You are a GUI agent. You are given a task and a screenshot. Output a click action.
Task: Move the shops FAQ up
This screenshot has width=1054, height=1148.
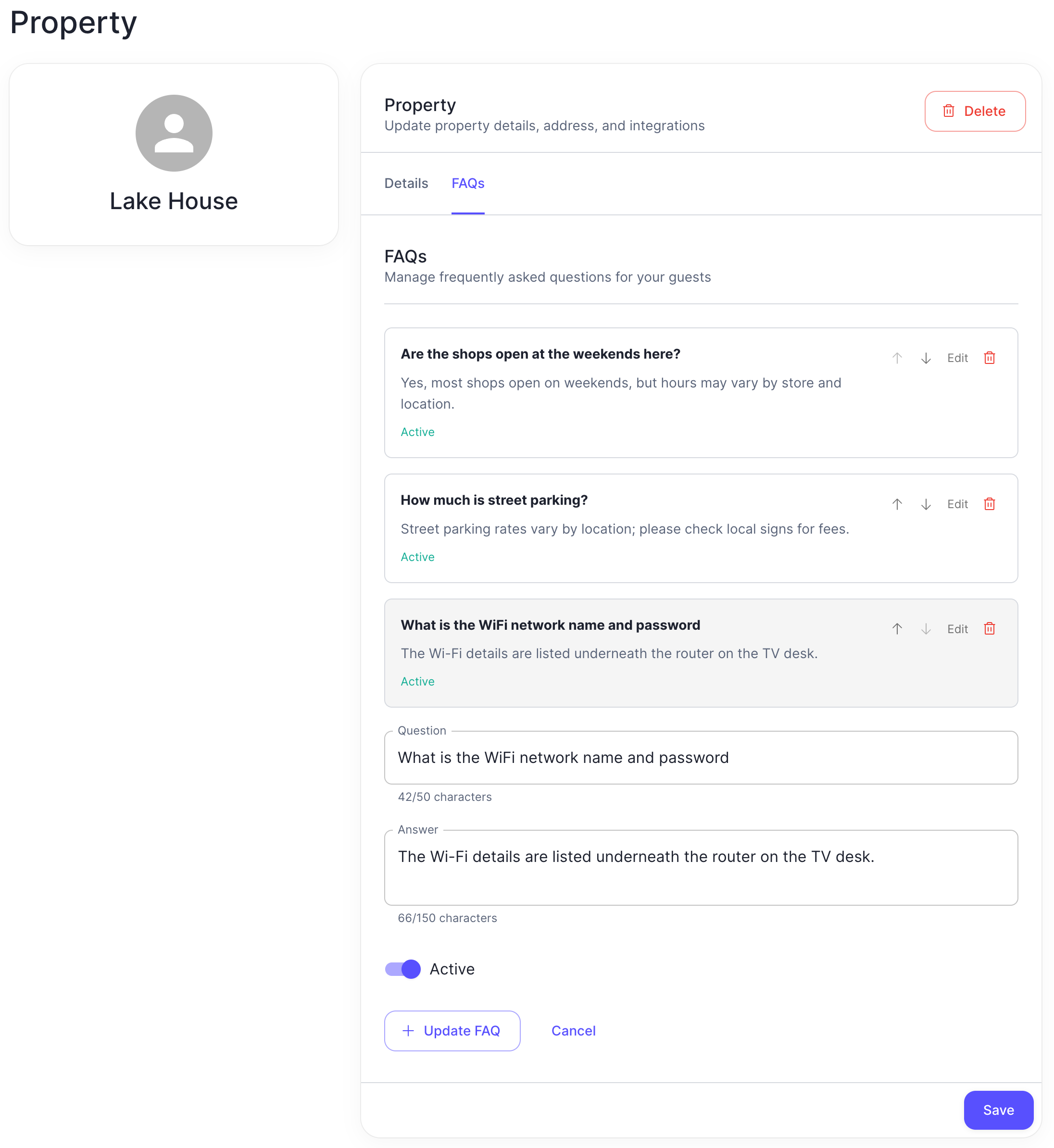[x=897, y=358]
